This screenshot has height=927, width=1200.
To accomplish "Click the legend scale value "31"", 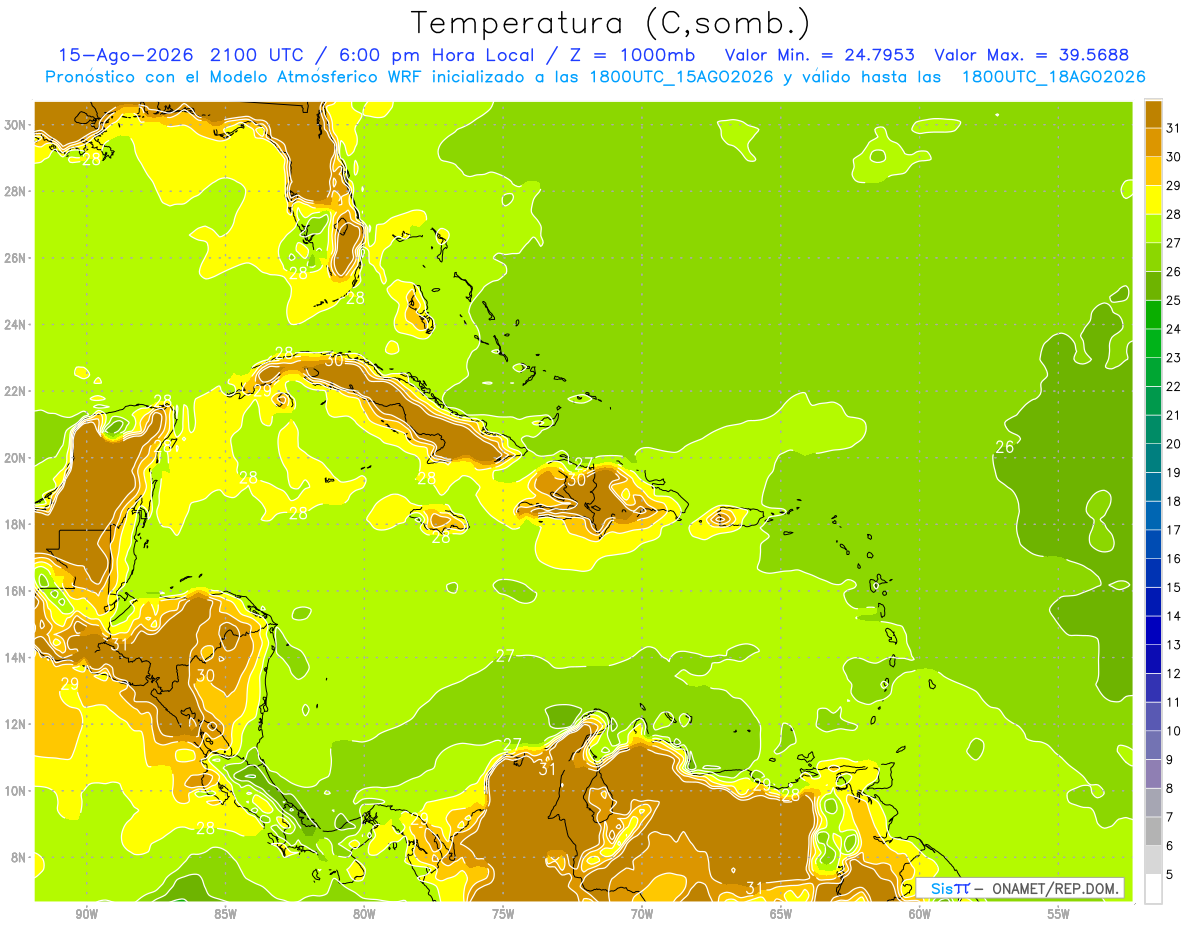I will 1174,127.
